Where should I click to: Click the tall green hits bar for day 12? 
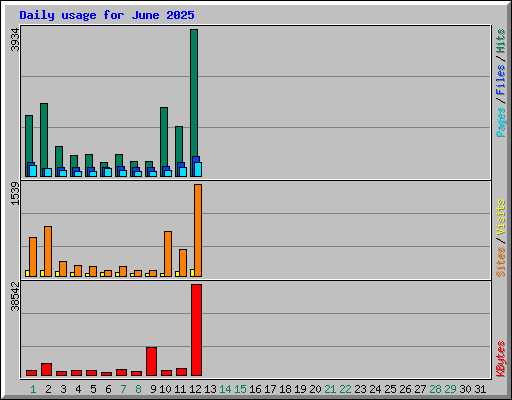194,93
